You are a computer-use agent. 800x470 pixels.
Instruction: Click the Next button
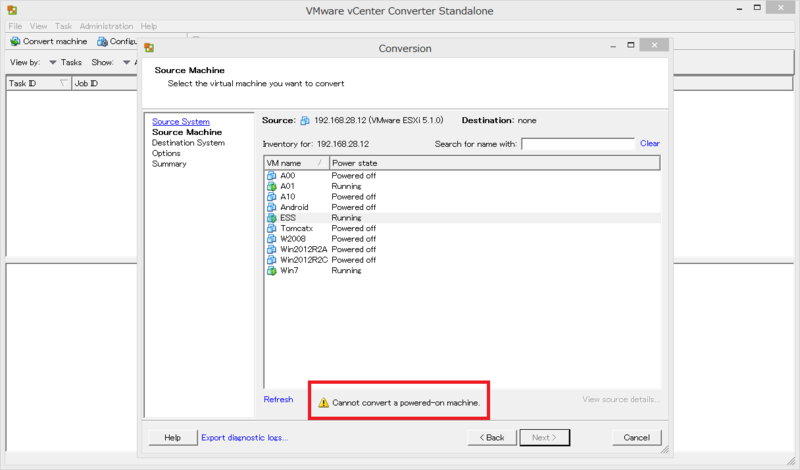tap(544, 437)
